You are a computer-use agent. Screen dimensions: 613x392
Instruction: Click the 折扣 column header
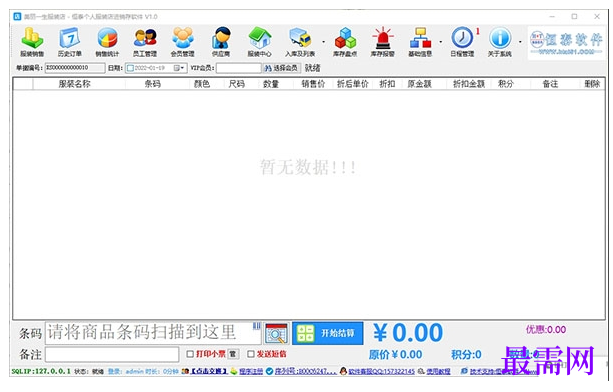point(387,84)
